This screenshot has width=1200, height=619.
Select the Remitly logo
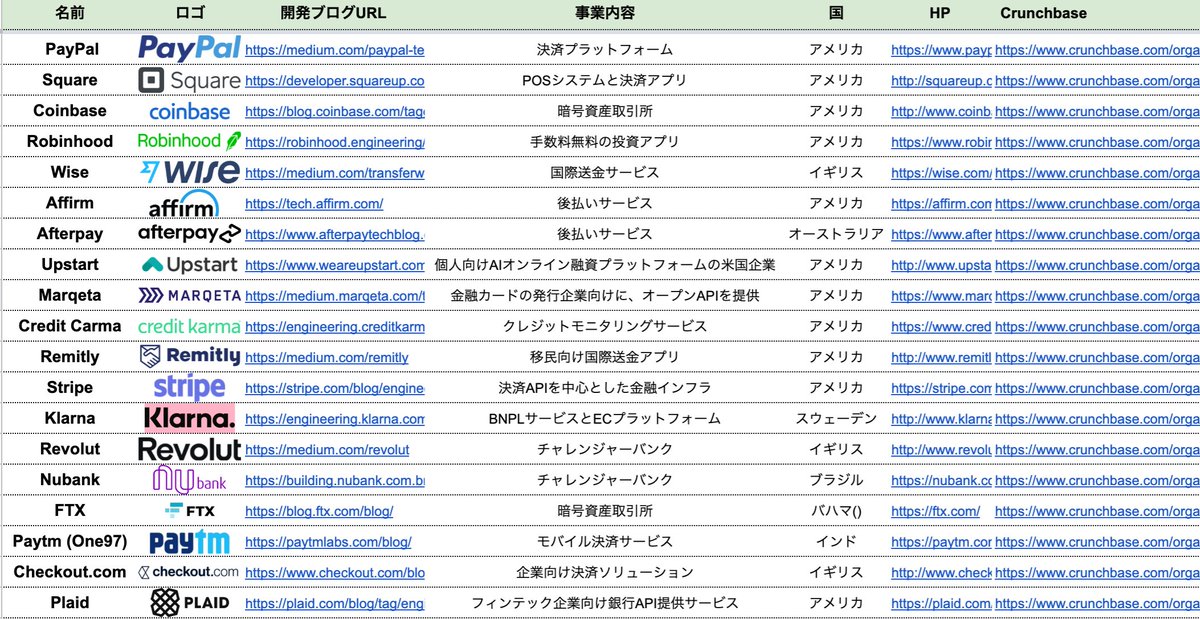click(190, 356)
